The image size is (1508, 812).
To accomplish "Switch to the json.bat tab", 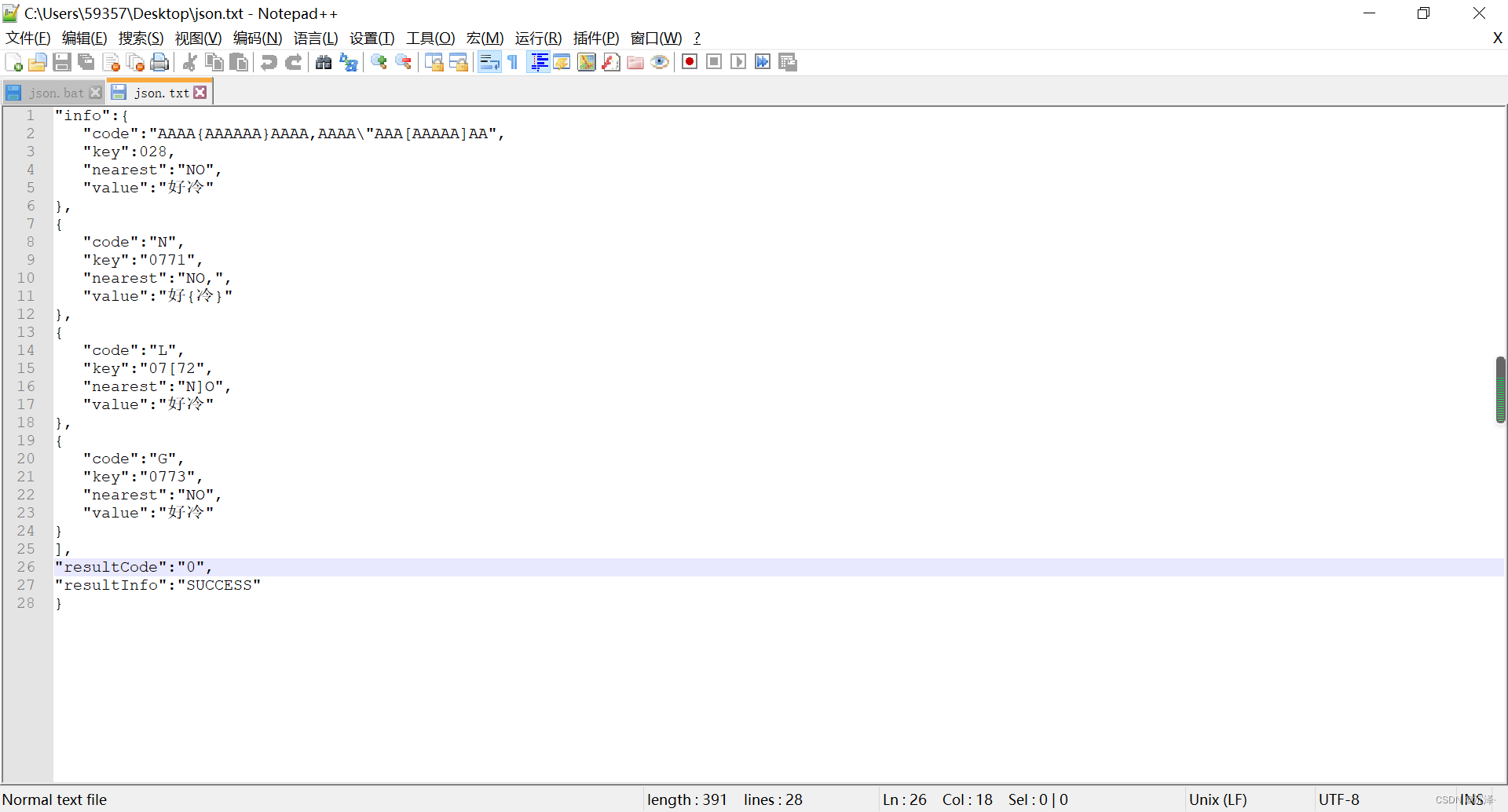I will coord(56,93).
